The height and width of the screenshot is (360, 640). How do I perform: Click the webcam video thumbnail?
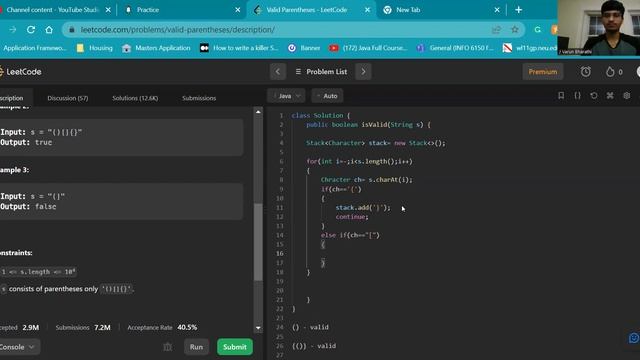point(599,28)
